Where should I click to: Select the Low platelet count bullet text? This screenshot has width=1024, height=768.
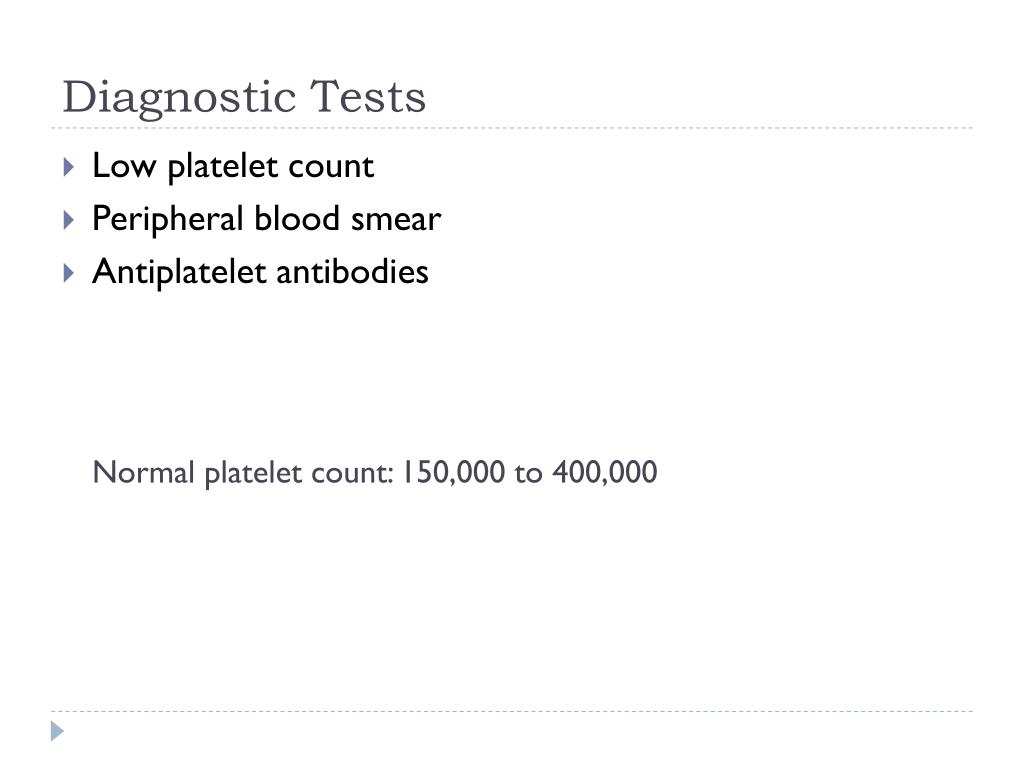click(233, 166)
